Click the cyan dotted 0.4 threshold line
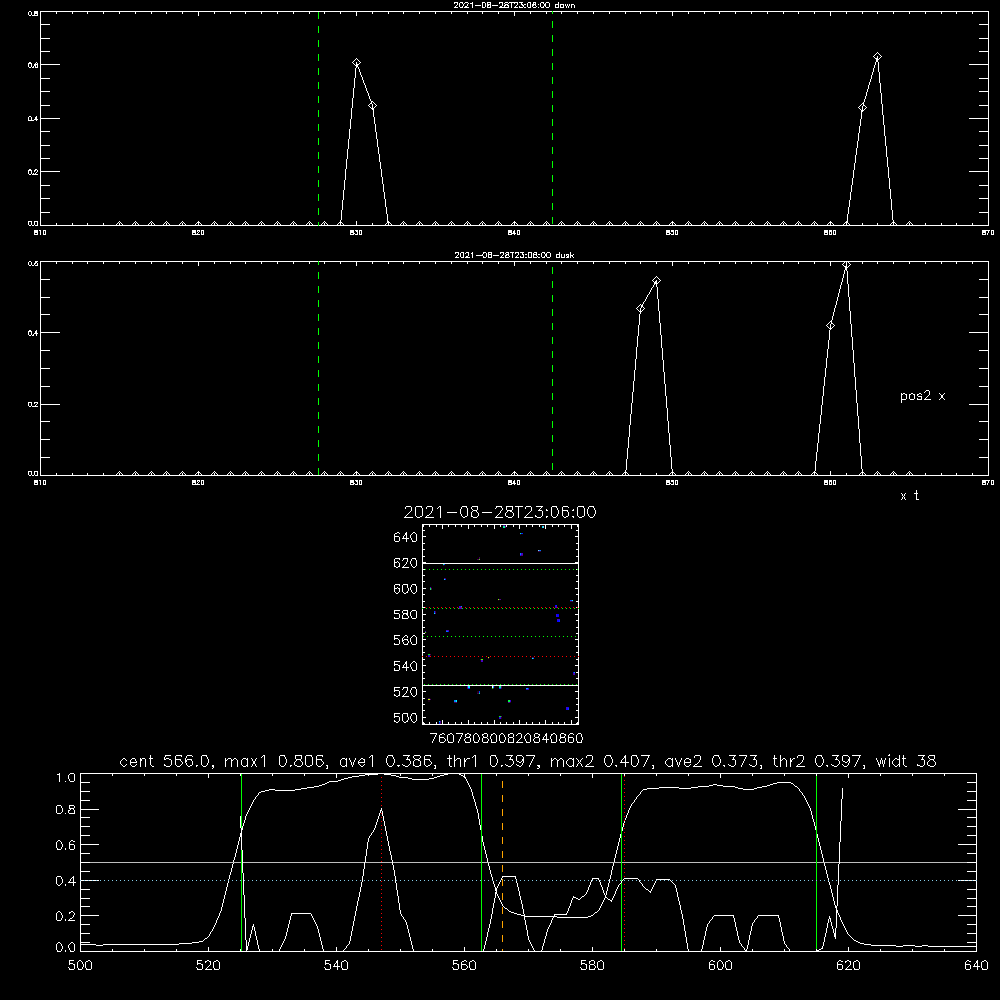1000x1000 pixels. 528,881
